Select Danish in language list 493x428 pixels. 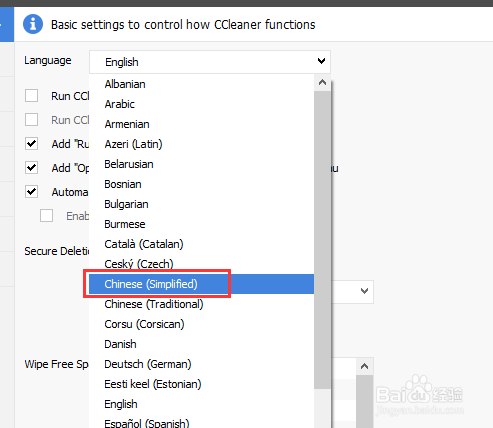coord(201,344)
